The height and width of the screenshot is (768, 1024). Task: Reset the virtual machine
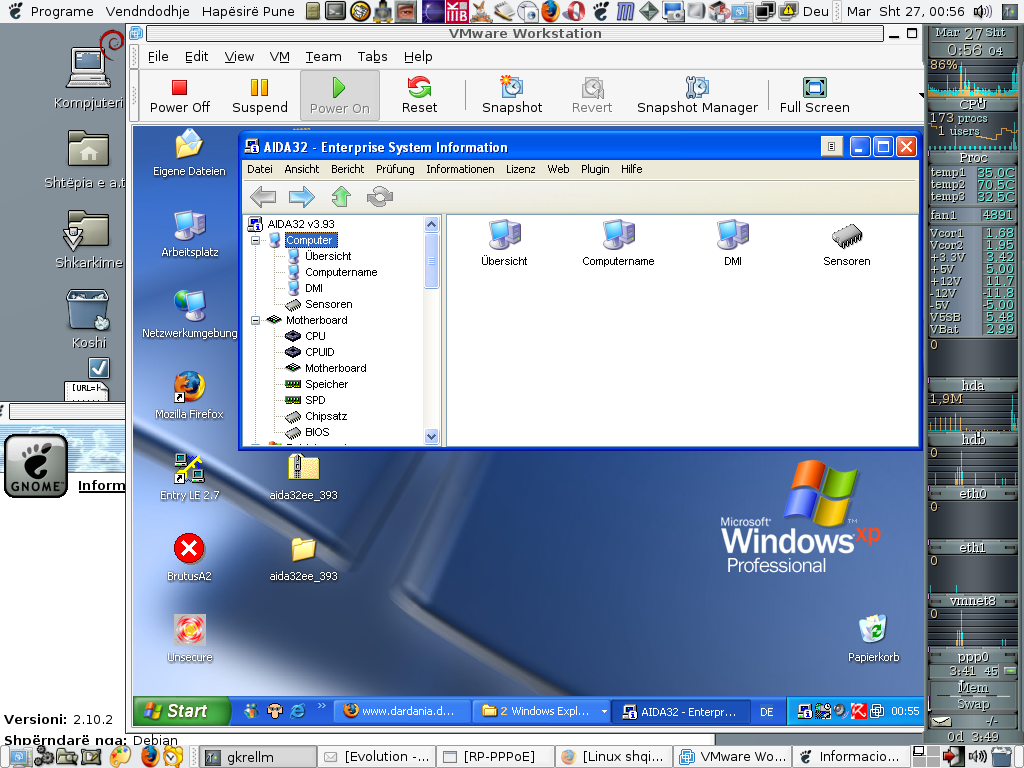tap(419, 96)
